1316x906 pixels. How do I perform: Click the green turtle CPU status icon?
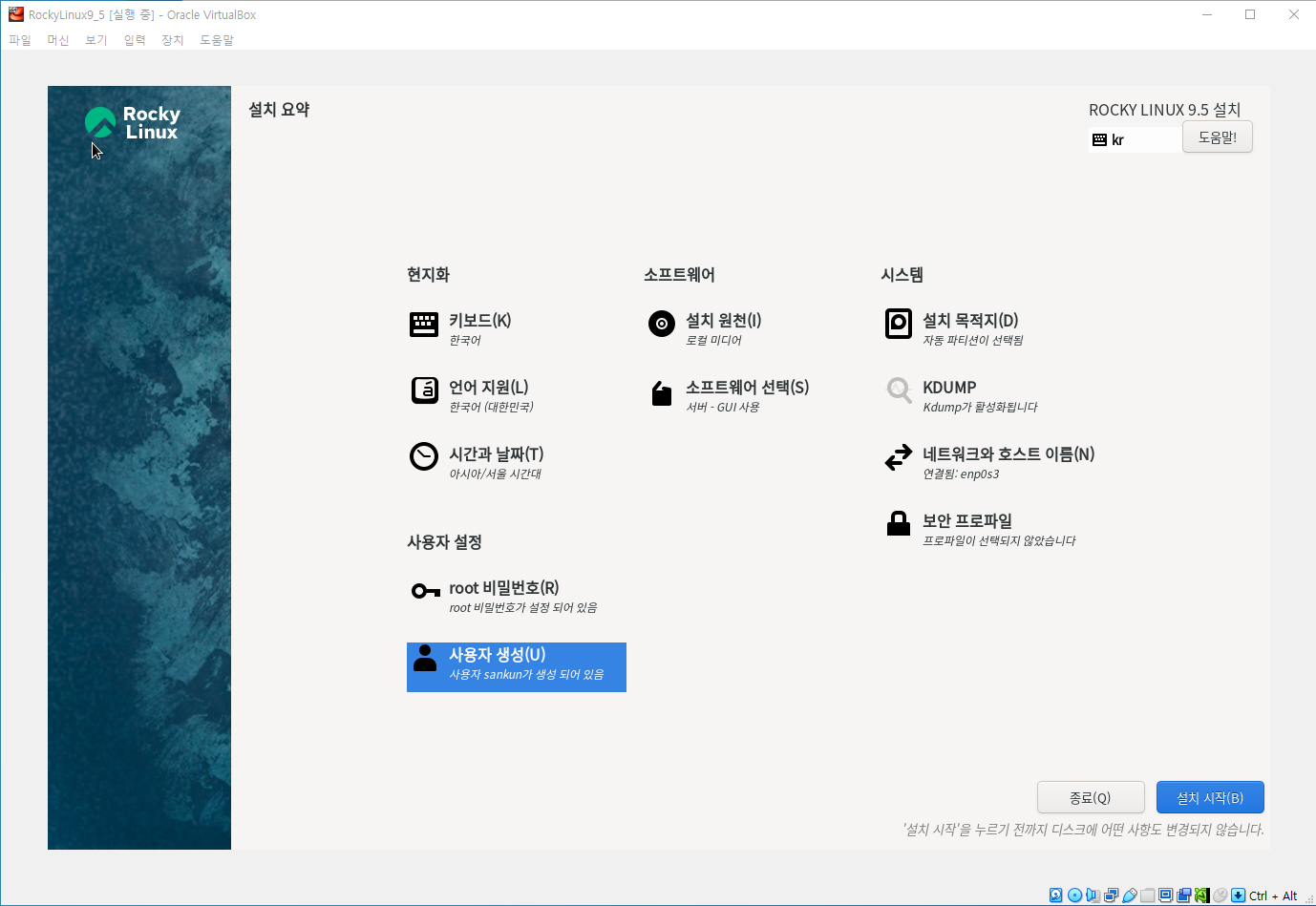pos(1201,895)
